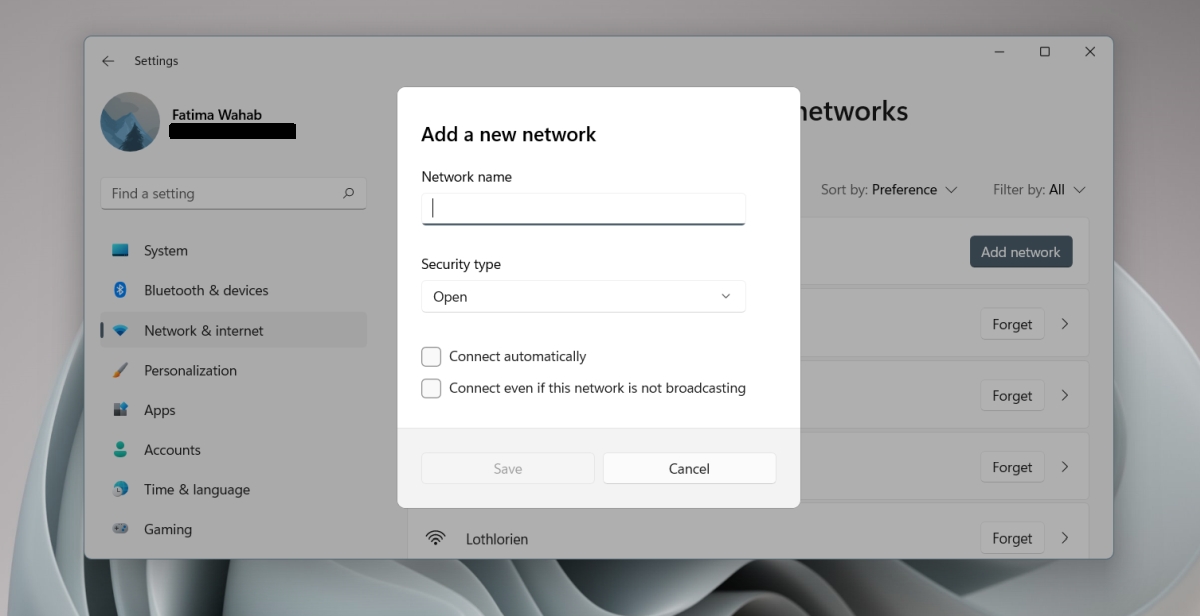Click the Network & internet wifi icon
Viewport: 1200px width, 616px height.
click(120, 330)
